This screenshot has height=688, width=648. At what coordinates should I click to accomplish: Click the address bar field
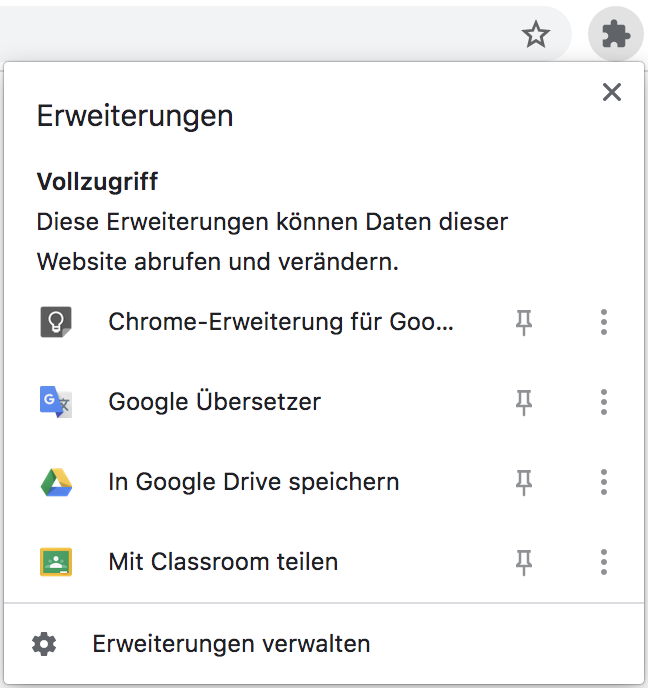[285, 34]
